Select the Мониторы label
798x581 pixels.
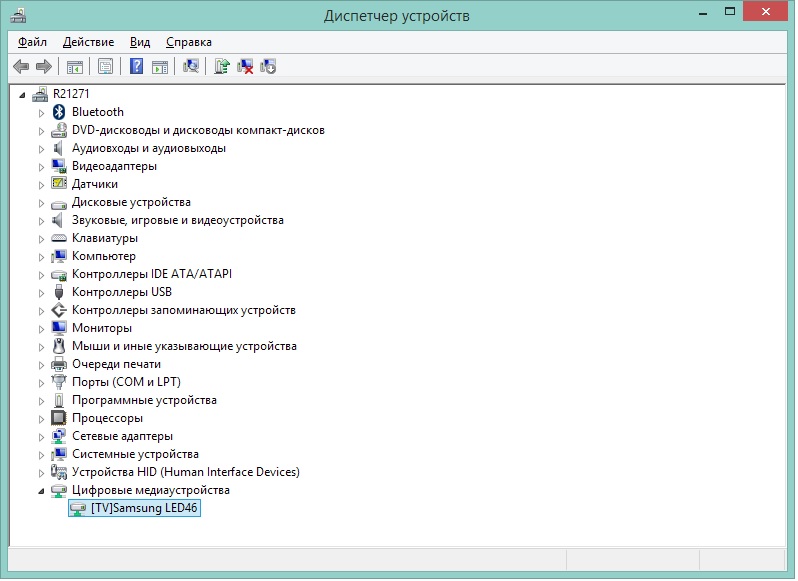click(x=102, y=328)
